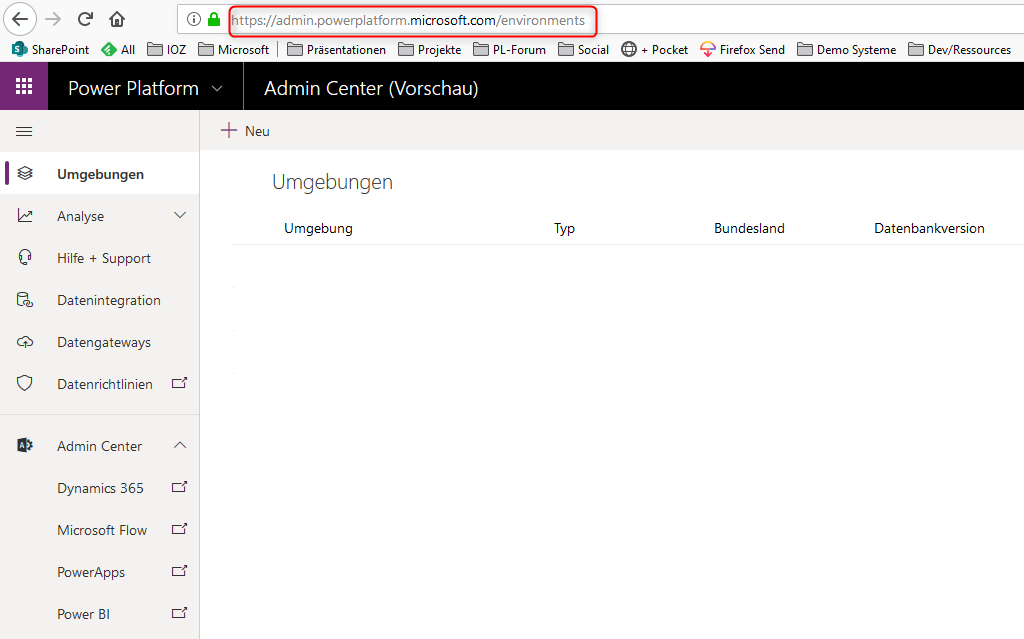1024x639 pixels.
Task: Open the Projekte bookmarks folder
Action: [x=430, y=50]
